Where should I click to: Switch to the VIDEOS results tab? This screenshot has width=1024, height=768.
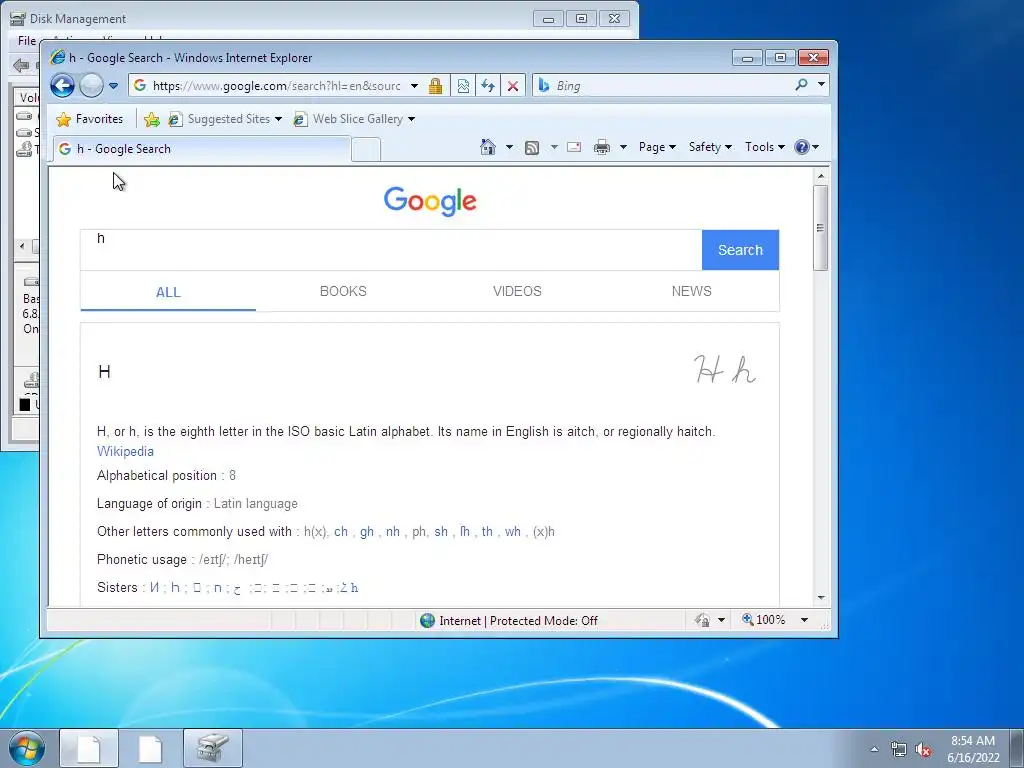pos(517,291)
